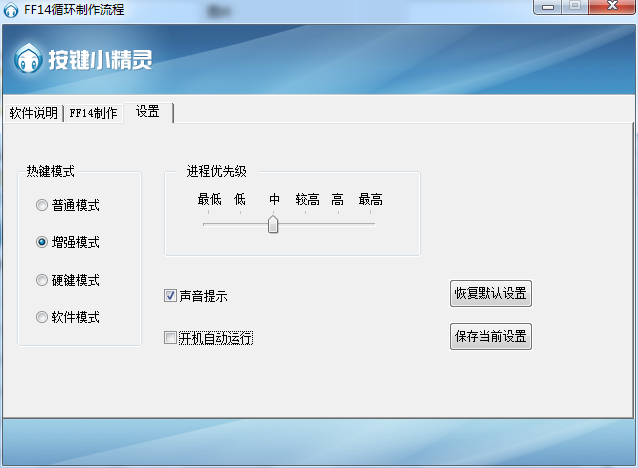The width and height of the screenshot is (638, 468).
Task: Click the disabled maximize button
Action: [575, 7]
